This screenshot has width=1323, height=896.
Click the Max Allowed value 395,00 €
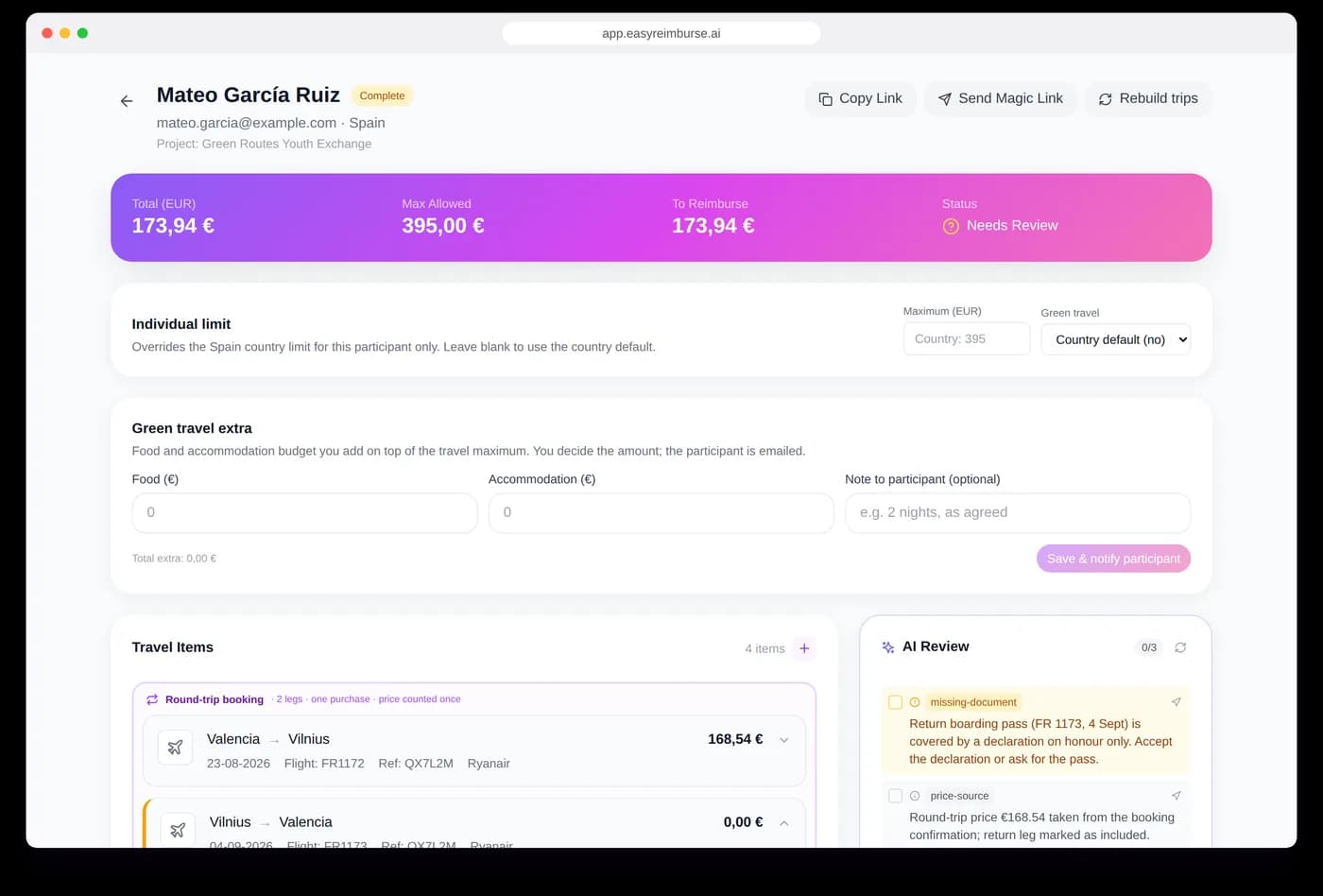coord(443,226)
